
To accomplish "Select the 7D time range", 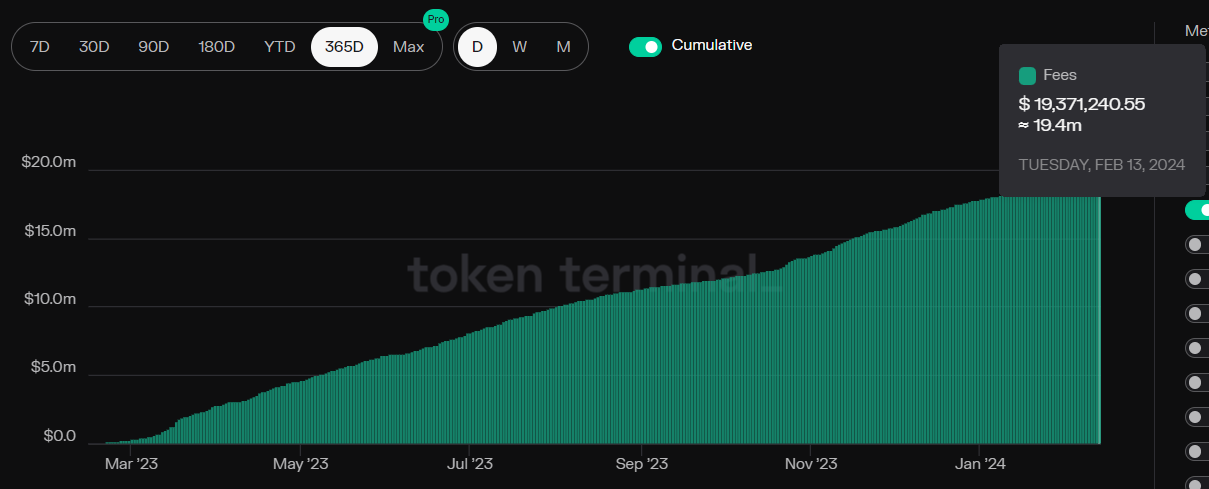I will tap(40, 47).
